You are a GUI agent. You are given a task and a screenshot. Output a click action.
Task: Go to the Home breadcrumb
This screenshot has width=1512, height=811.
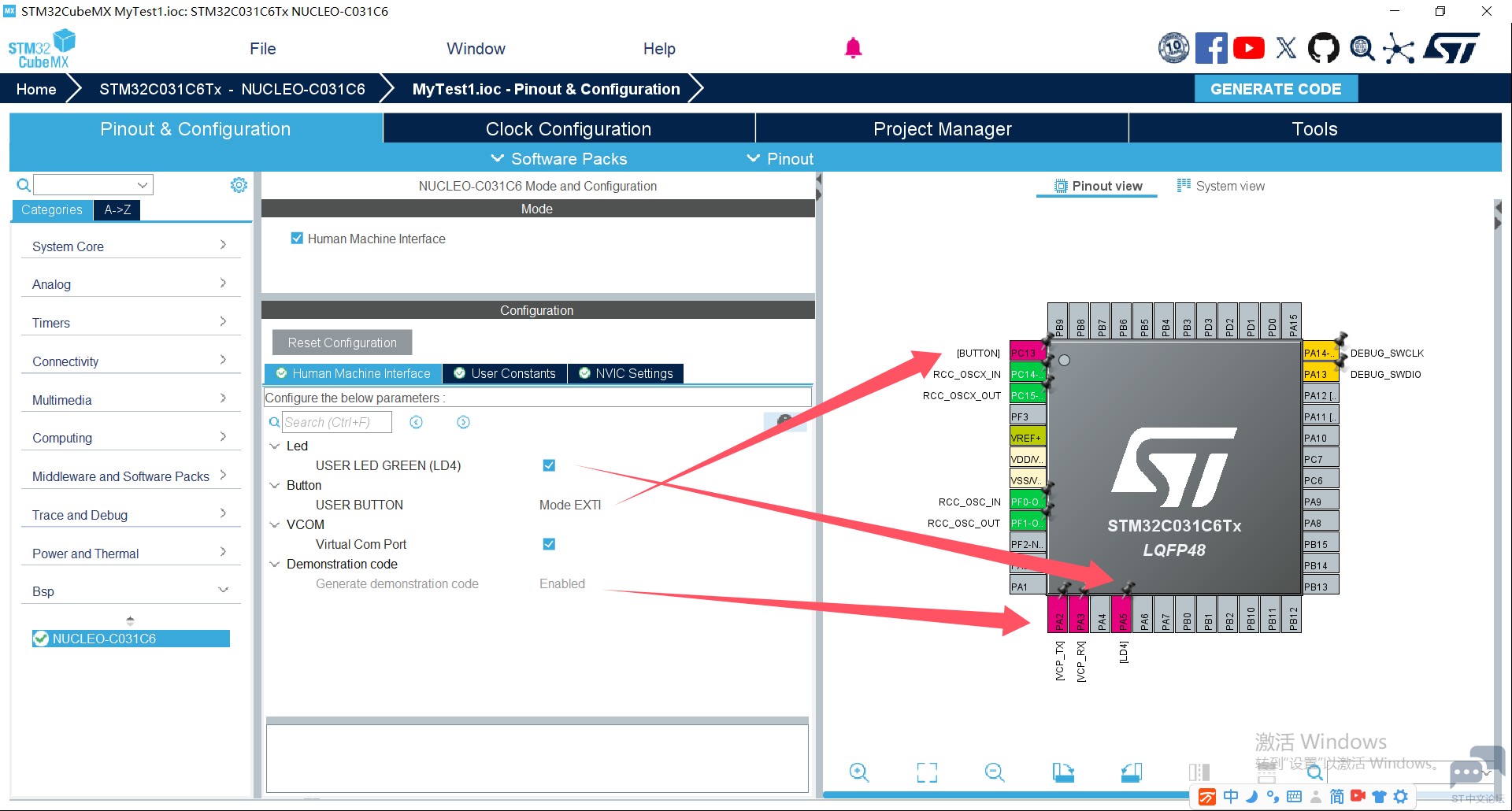pyautogui.click(x=36, y=89)
